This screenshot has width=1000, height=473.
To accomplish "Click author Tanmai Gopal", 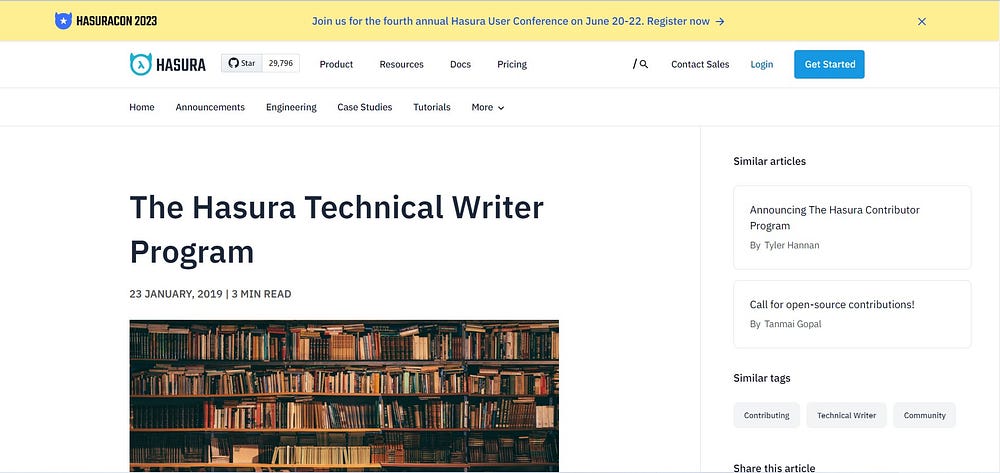I will (x=793, y=324).
